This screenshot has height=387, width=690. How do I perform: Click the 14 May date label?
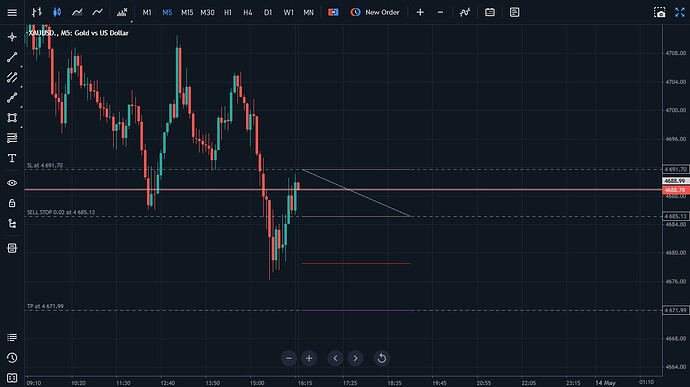pyautogui.click(x=606, y=383)
